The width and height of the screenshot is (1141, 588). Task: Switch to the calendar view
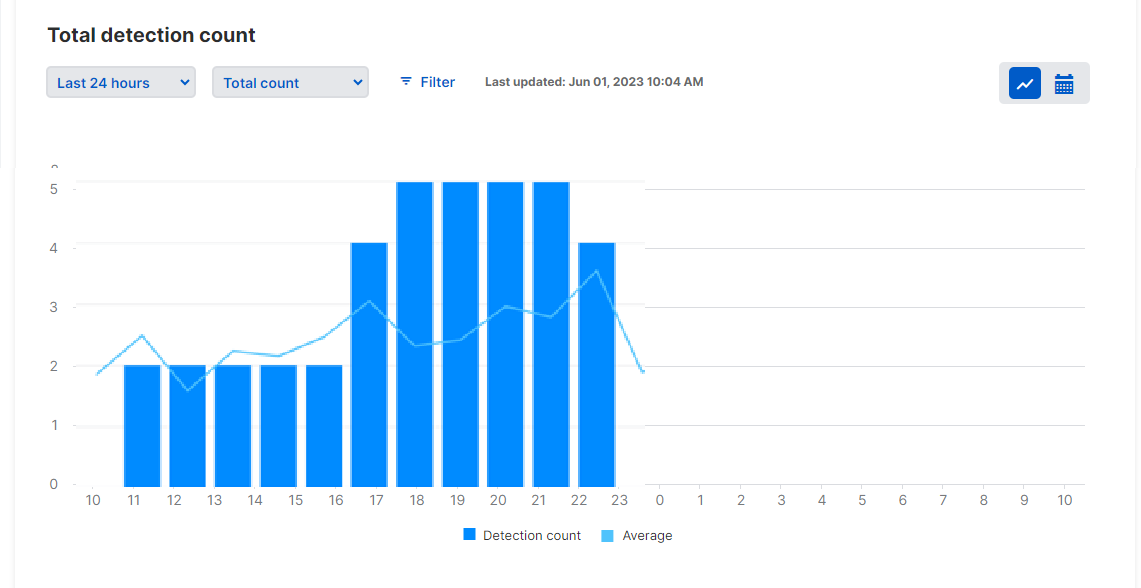(x=1064, y=84)
